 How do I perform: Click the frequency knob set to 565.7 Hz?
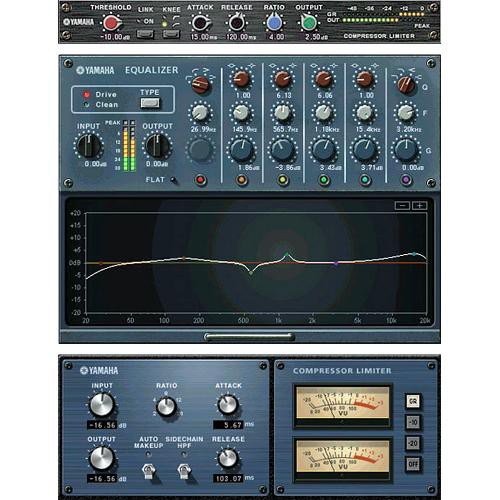pos(283,113)
